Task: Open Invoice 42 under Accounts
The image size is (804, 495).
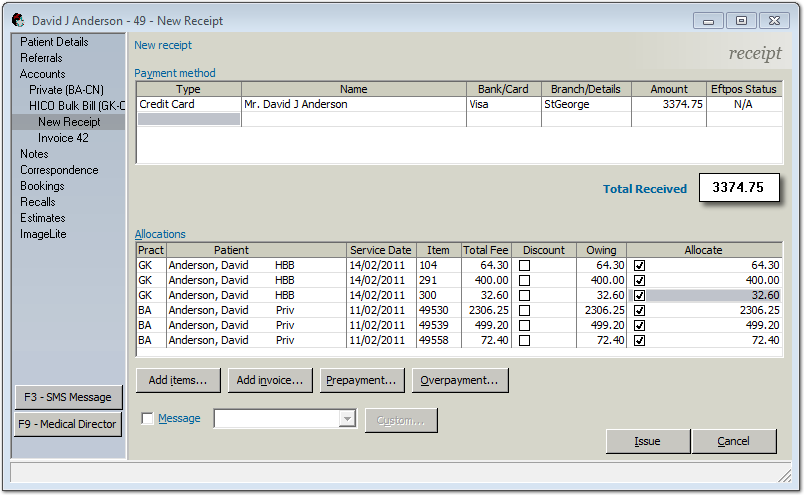Action: (x=63, y=138)
